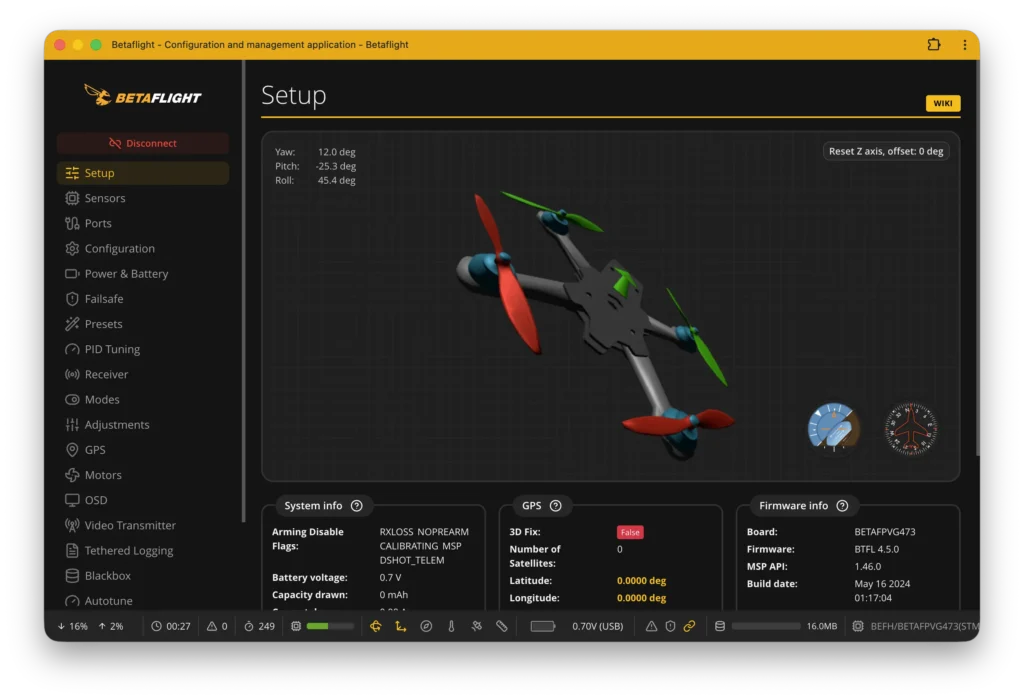
Task: Click the extensions puzzle icon in title bar
Action: [934, 44]
